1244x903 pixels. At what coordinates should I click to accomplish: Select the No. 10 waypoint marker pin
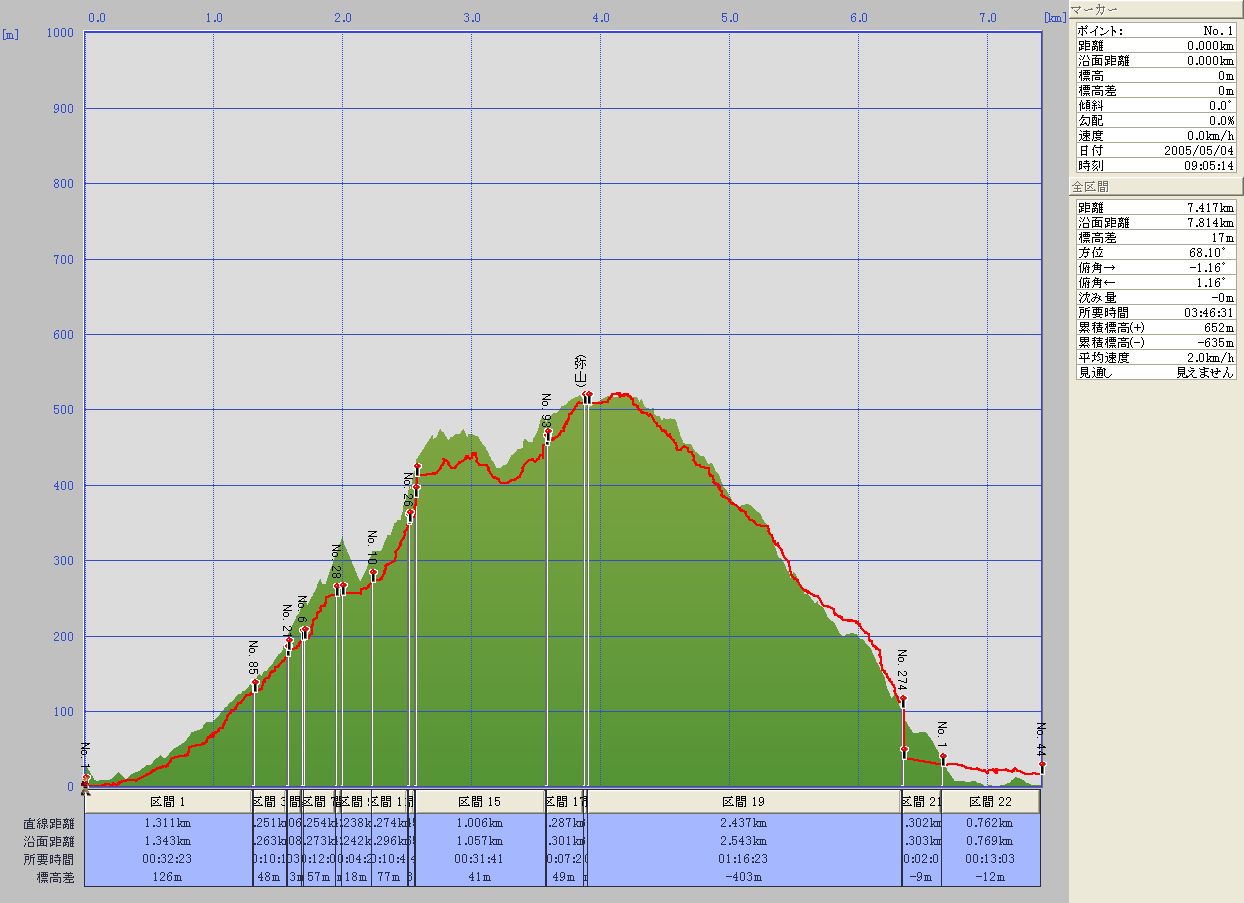[373, 573]
